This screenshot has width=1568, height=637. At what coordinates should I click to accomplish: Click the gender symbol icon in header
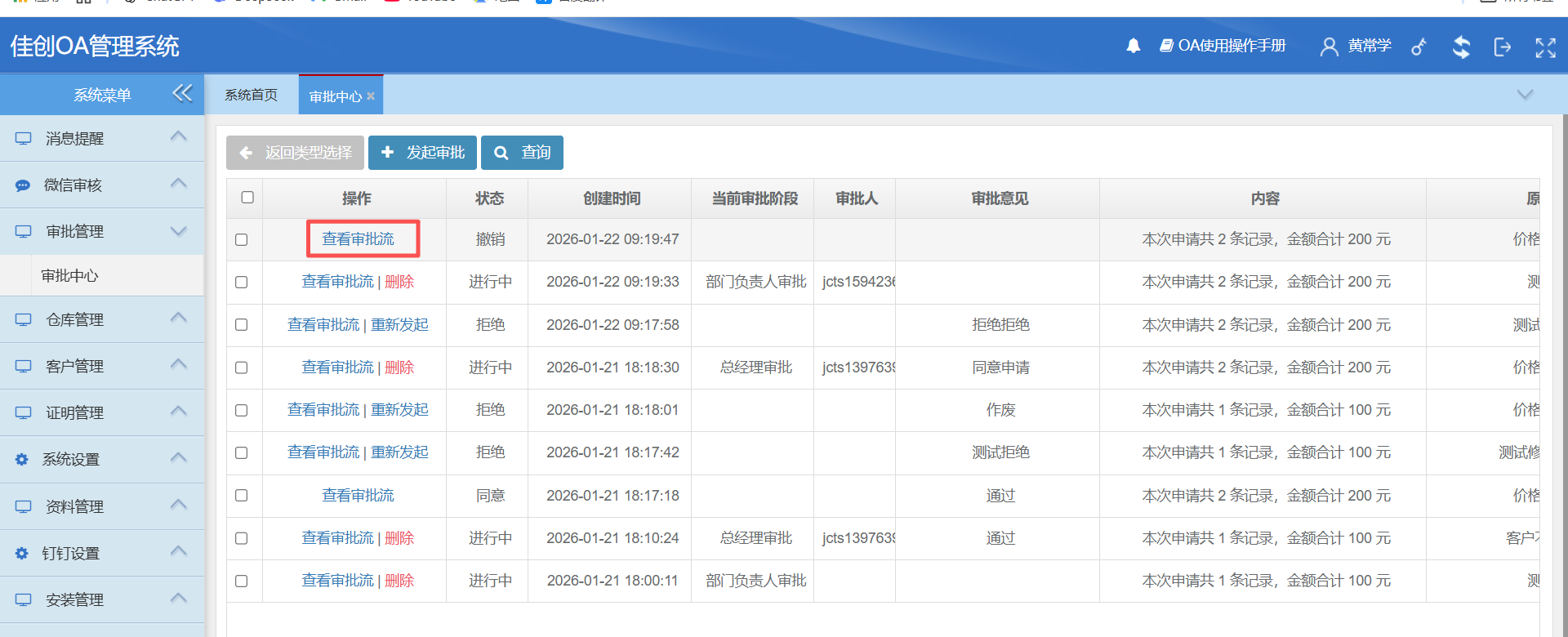pyautogui.click(x=1419, y=47)
